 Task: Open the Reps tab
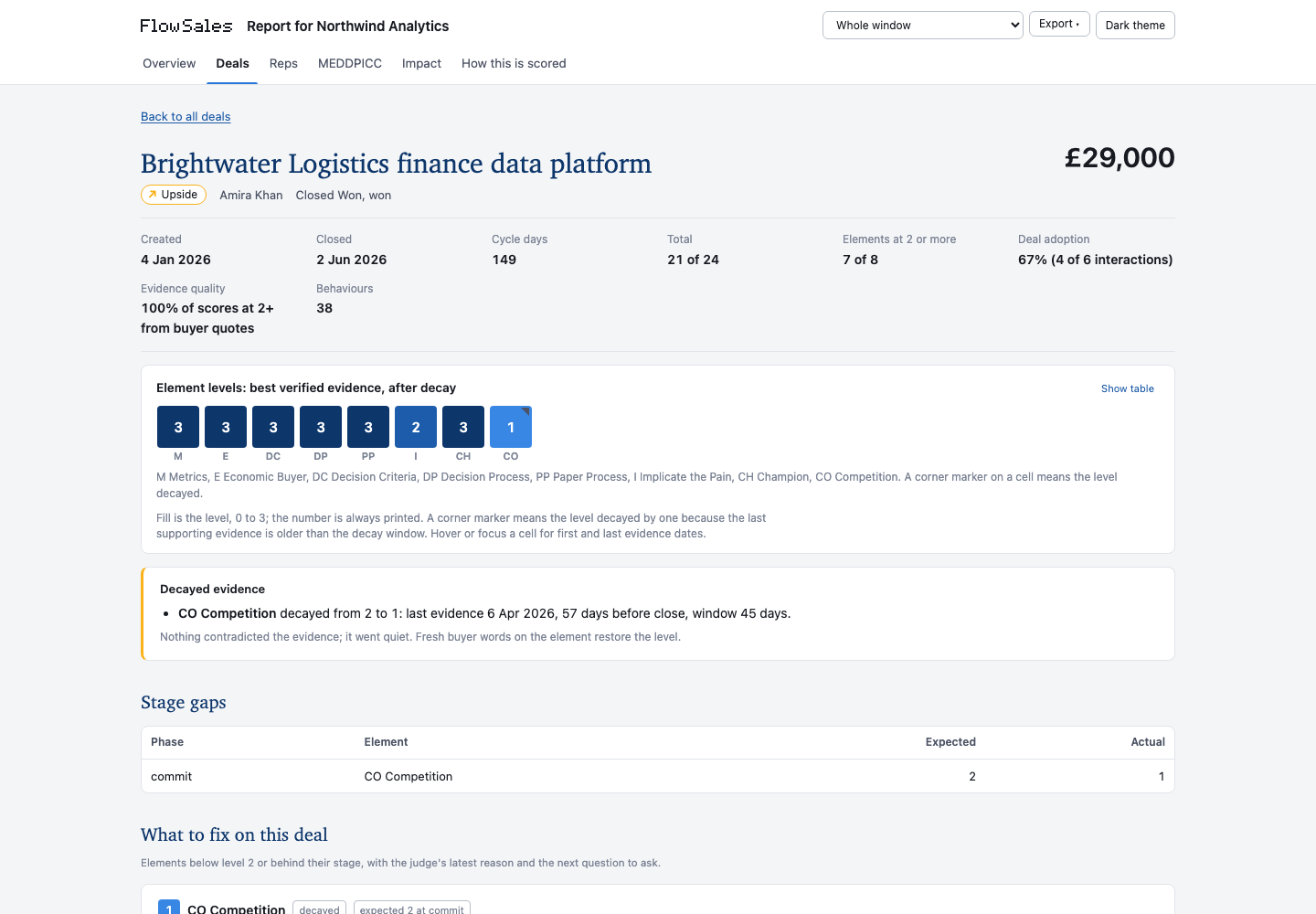[x=283, y=63]
